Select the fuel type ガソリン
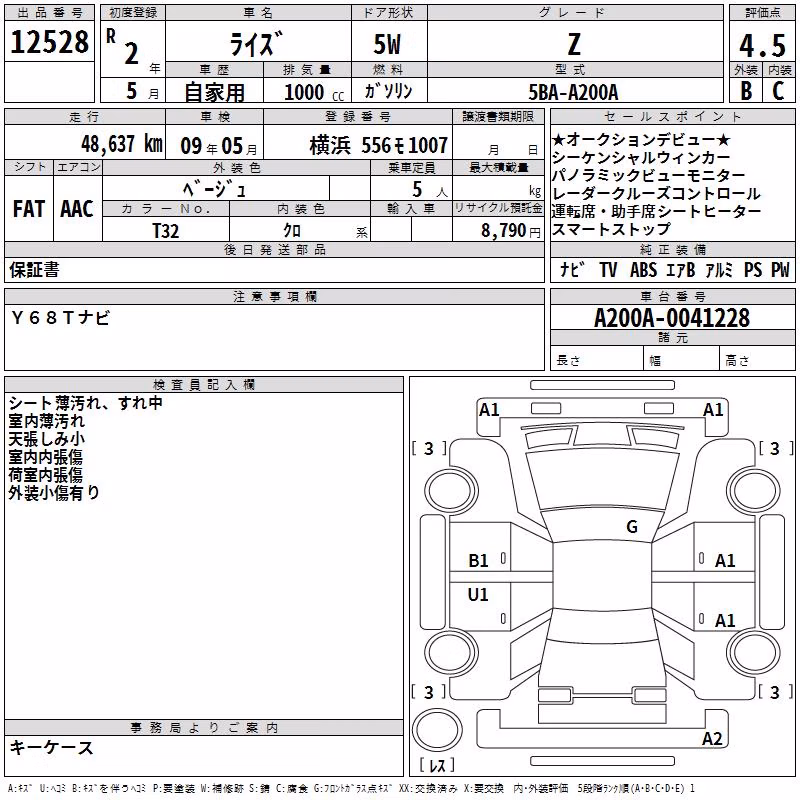Image resolution: width=800 pixels, height=800 pixels. 388,91
